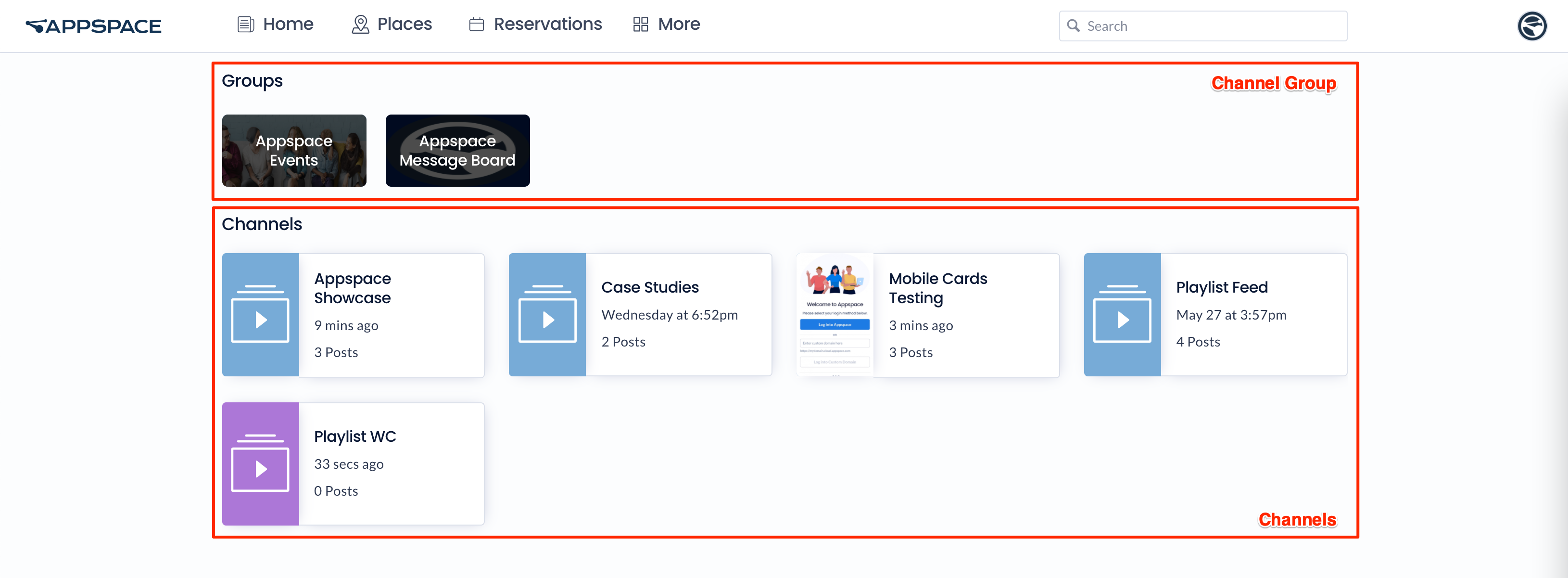Go to Places

pyautogui.click(x=392, y=25)
